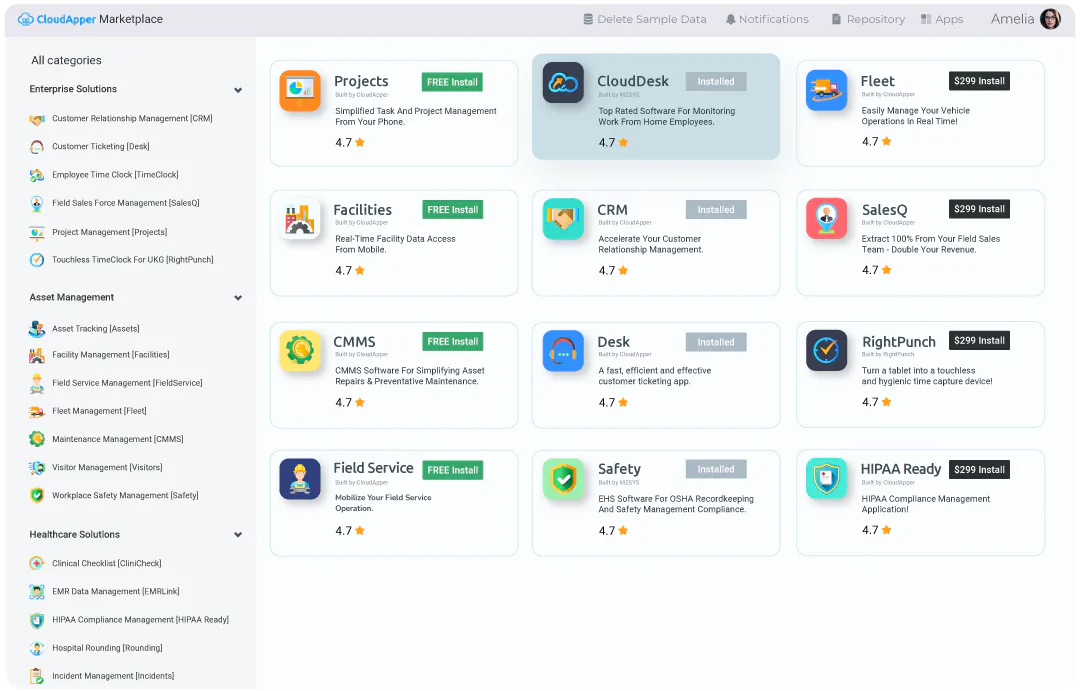Viewport: 1080px width, 691px height.
Task: Open the CRM handshake app icon
Action: click(563, 218)
